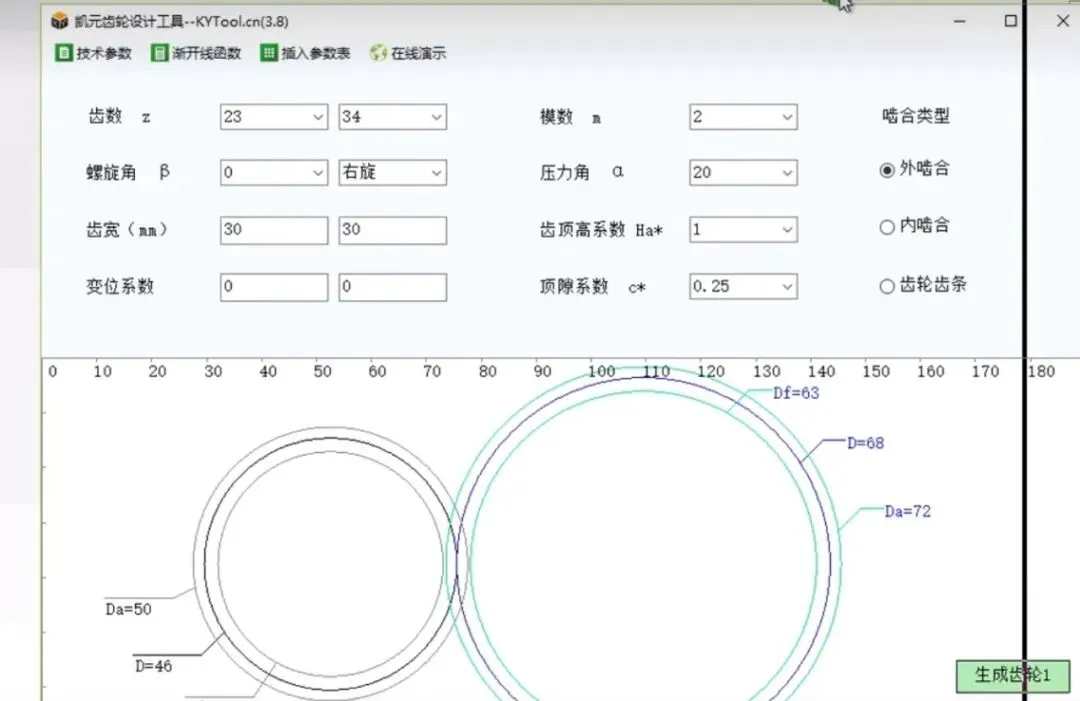The width and height of the screenshot is (1080, 701).
Task: Open the 技术参数 toolbar item
Action: click(93, 53)
